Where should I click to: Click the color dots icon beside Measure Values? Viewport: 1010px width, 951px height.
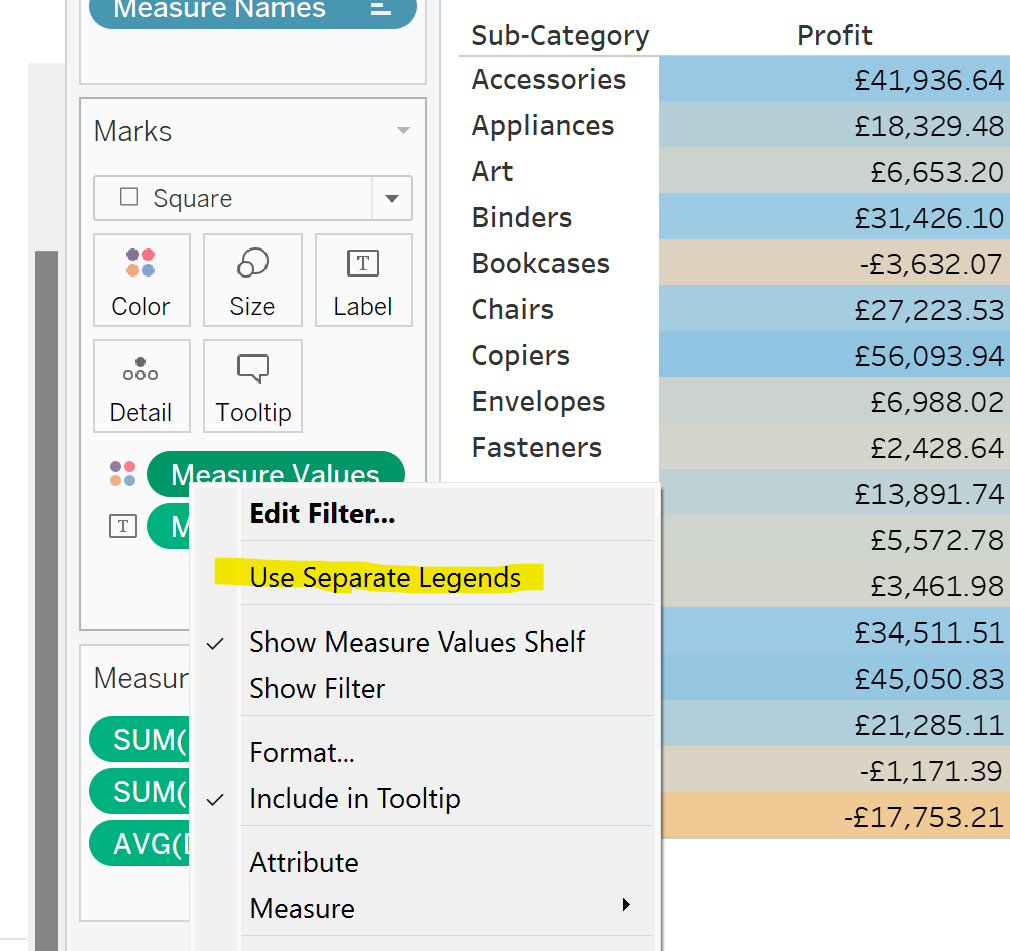(123, 474)
